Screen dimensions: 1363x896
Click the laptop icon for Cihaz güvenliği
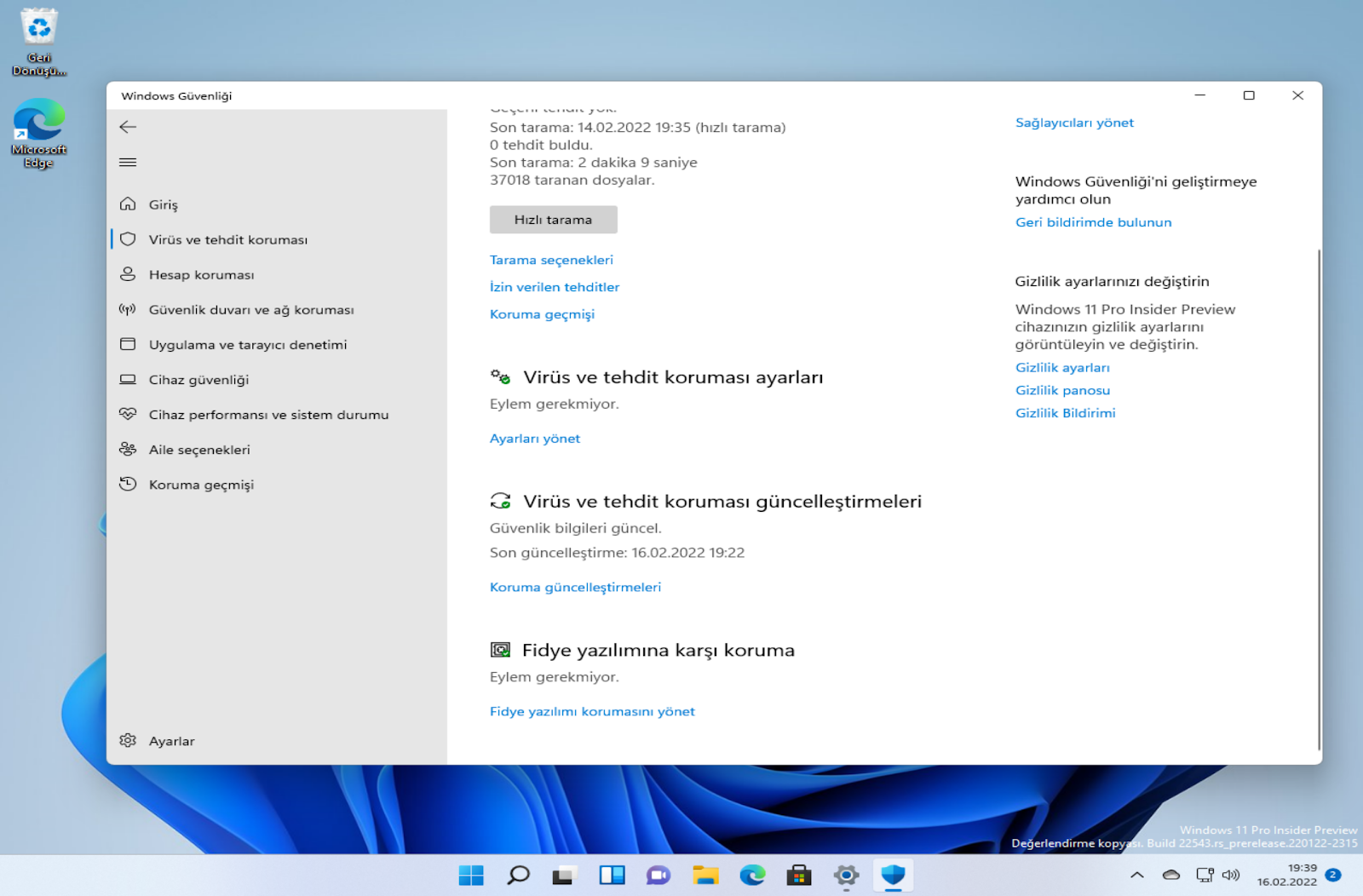click(x=128, y=379)
